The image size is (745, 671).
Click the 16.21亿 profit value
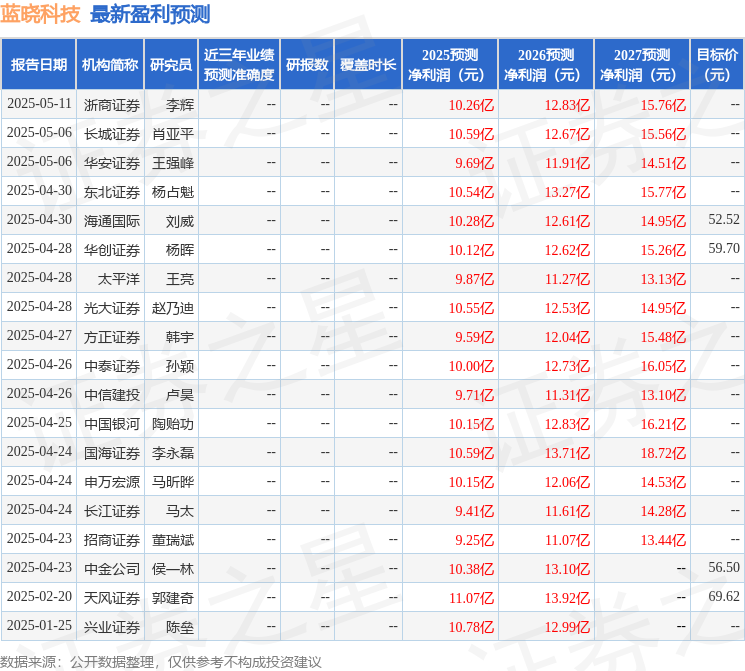pyautogui.click(x=663, y=424)
